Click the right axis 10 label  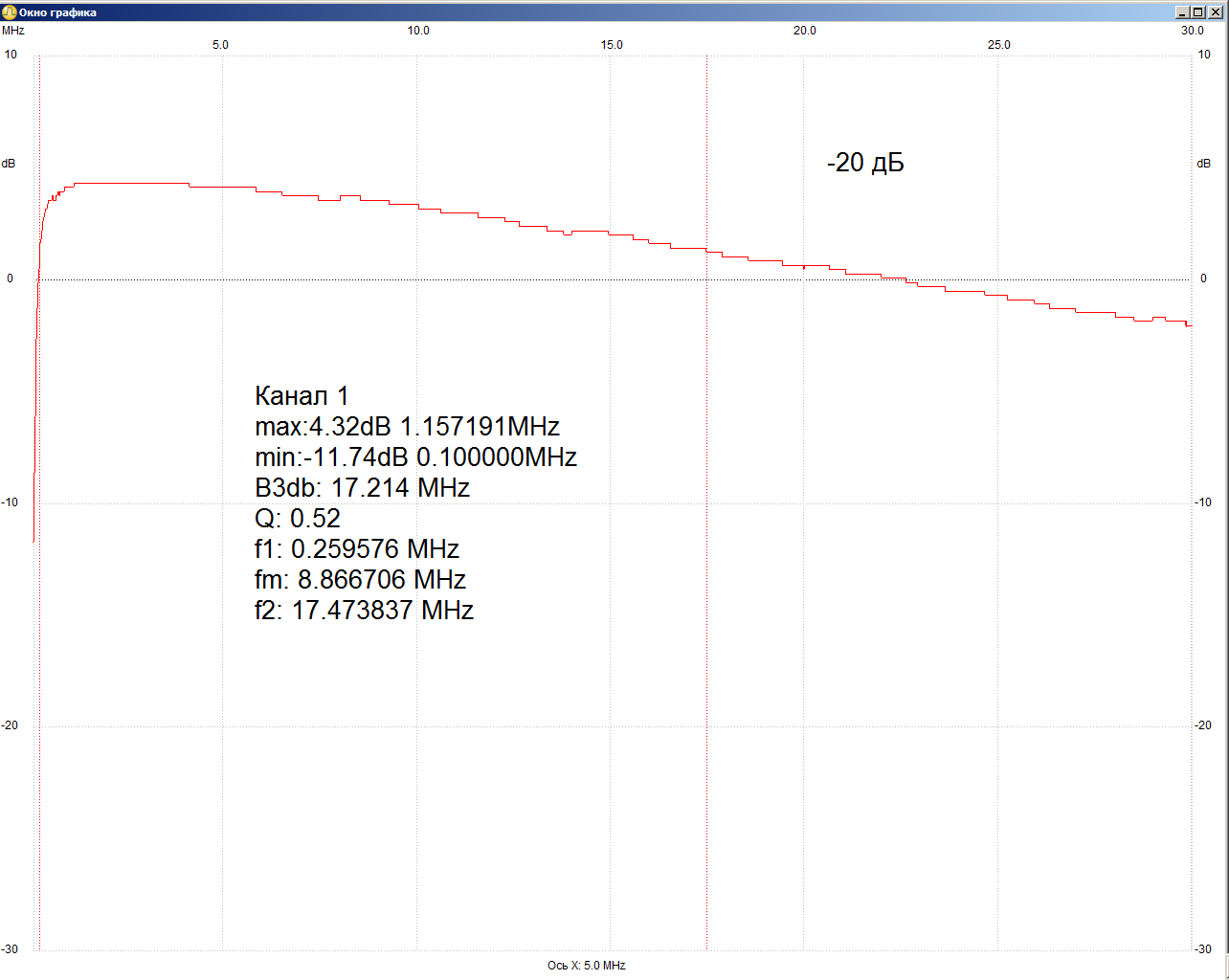1204,55
